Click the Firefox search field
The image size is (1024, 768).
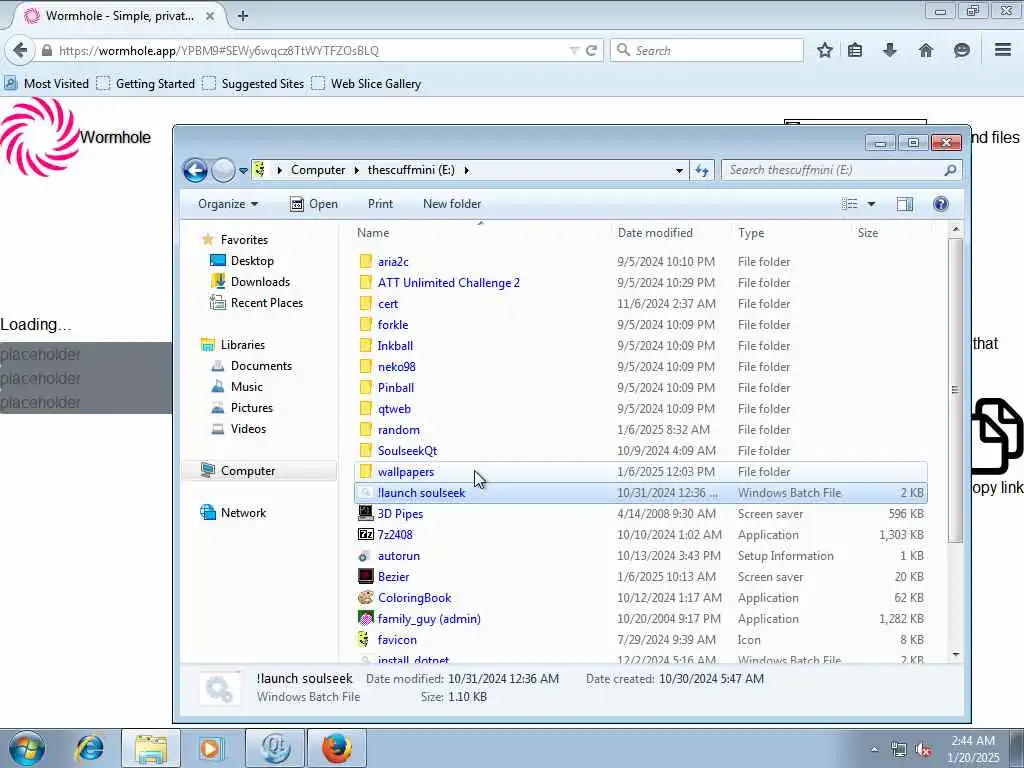707,50
